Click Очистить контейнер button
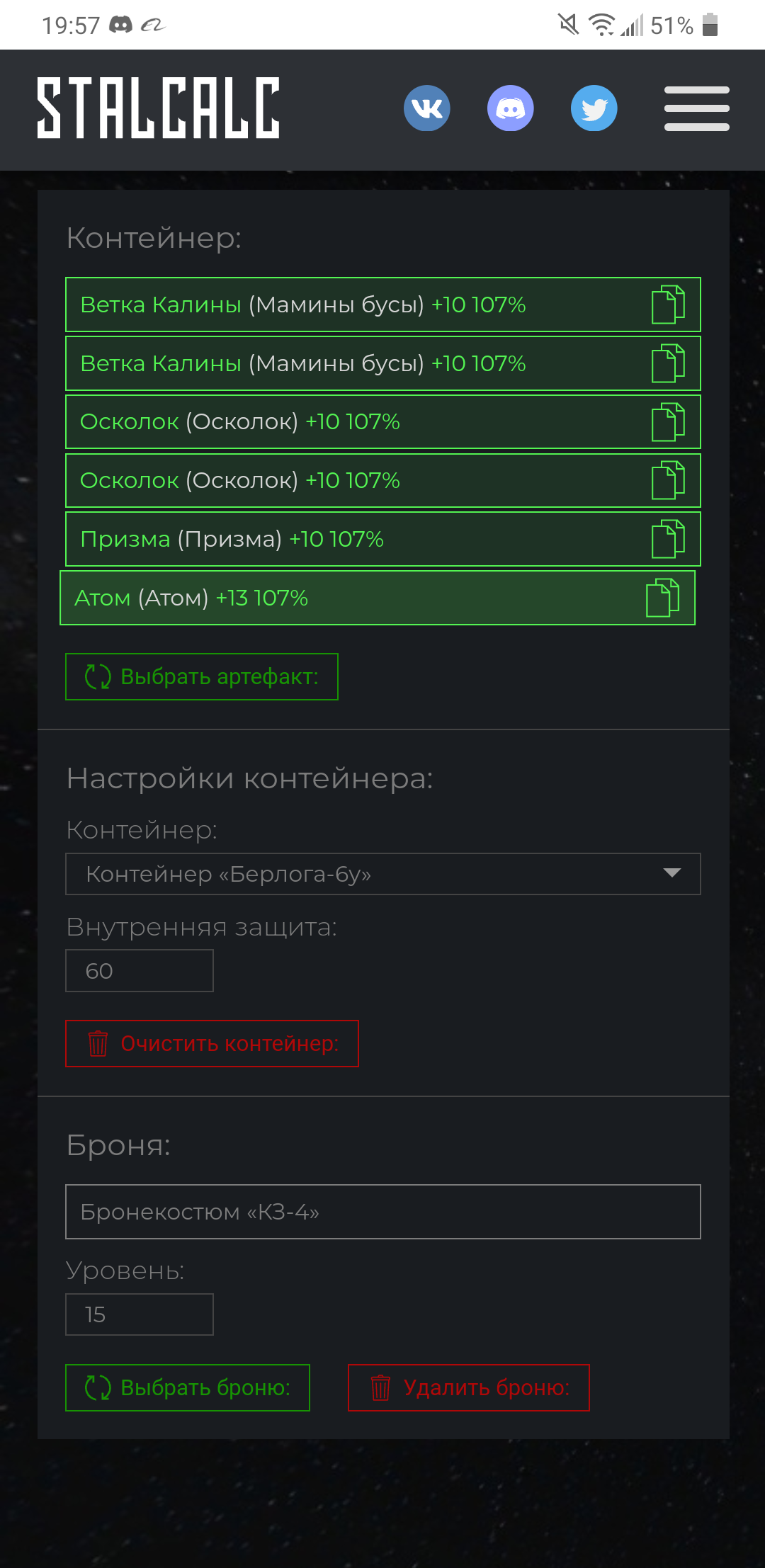 212,1043
